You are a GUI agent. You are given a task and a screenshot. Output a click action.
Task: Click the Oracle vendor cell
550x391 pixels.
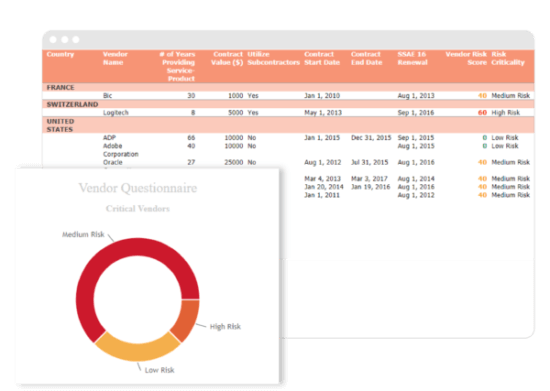click(x=113, y=162)
